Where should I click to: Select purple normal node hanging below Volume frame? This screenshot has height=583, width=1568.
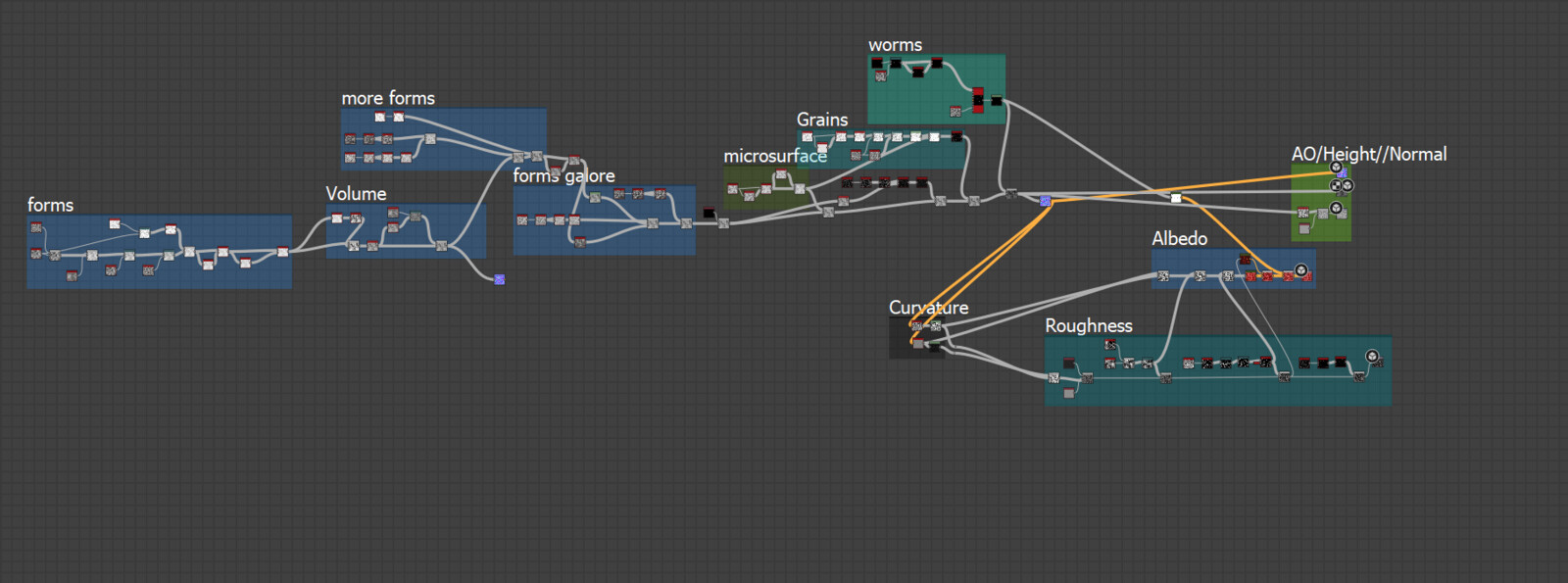click(x=500, y=279)
